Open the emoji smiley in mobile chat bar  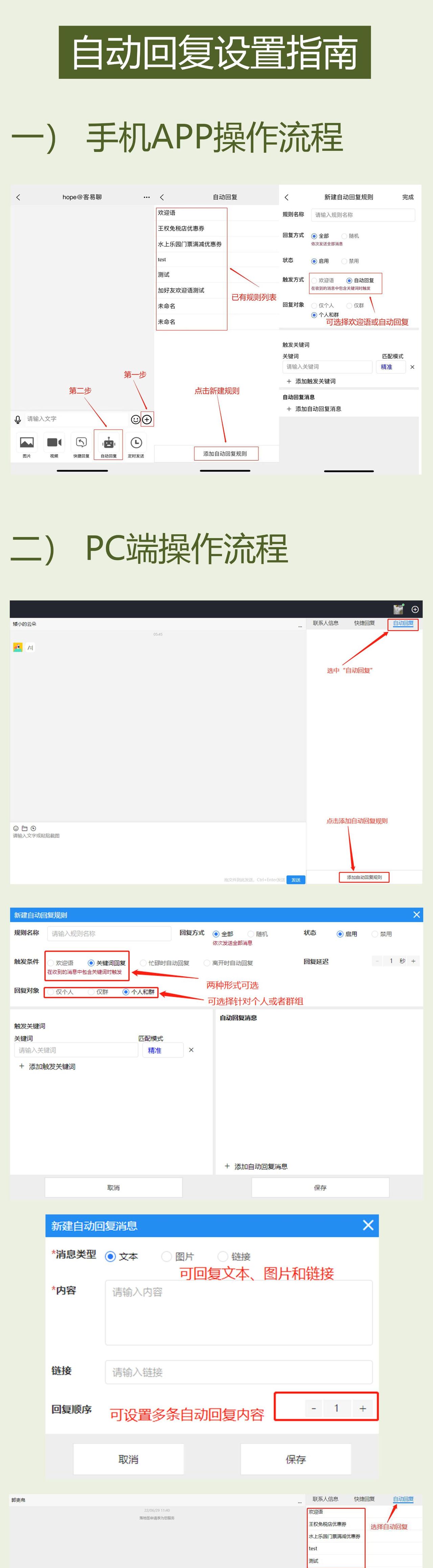click(x=135, y=419)
